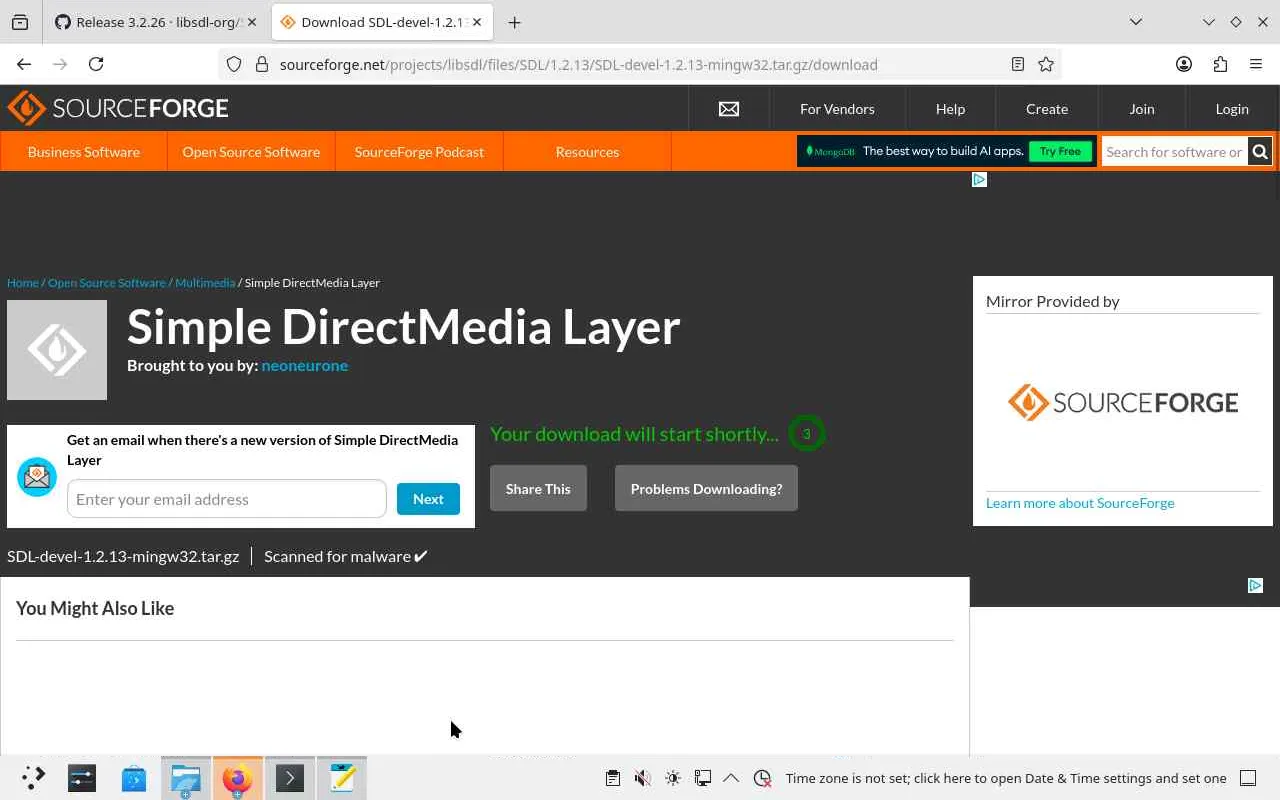Focus the email address input field
Image resolution: width=1280 pixels, height=800 pixels.
pos(227,499)
